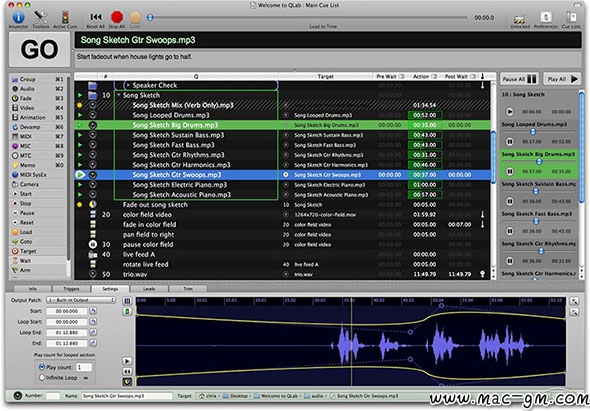Select the Infinite Loop radio button
The width and height of the screenshot is (590, 411).
[41, 378]
